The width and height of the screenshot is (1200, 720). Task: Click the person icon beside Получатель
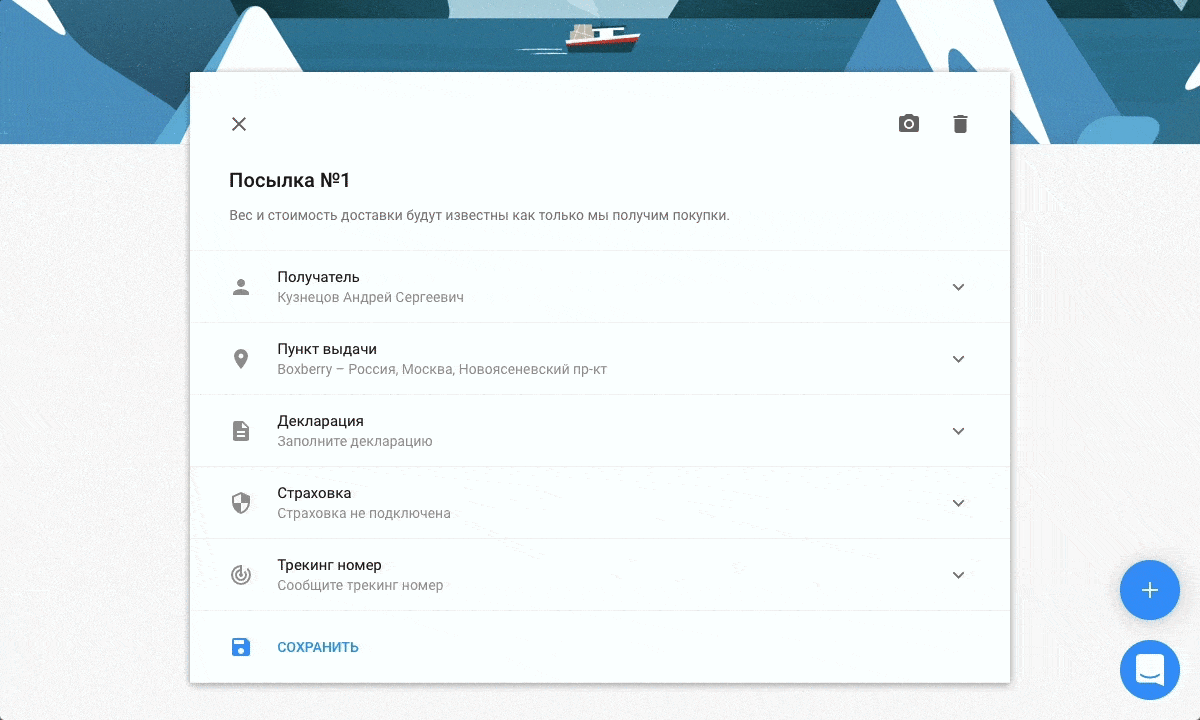pos(241,287)
